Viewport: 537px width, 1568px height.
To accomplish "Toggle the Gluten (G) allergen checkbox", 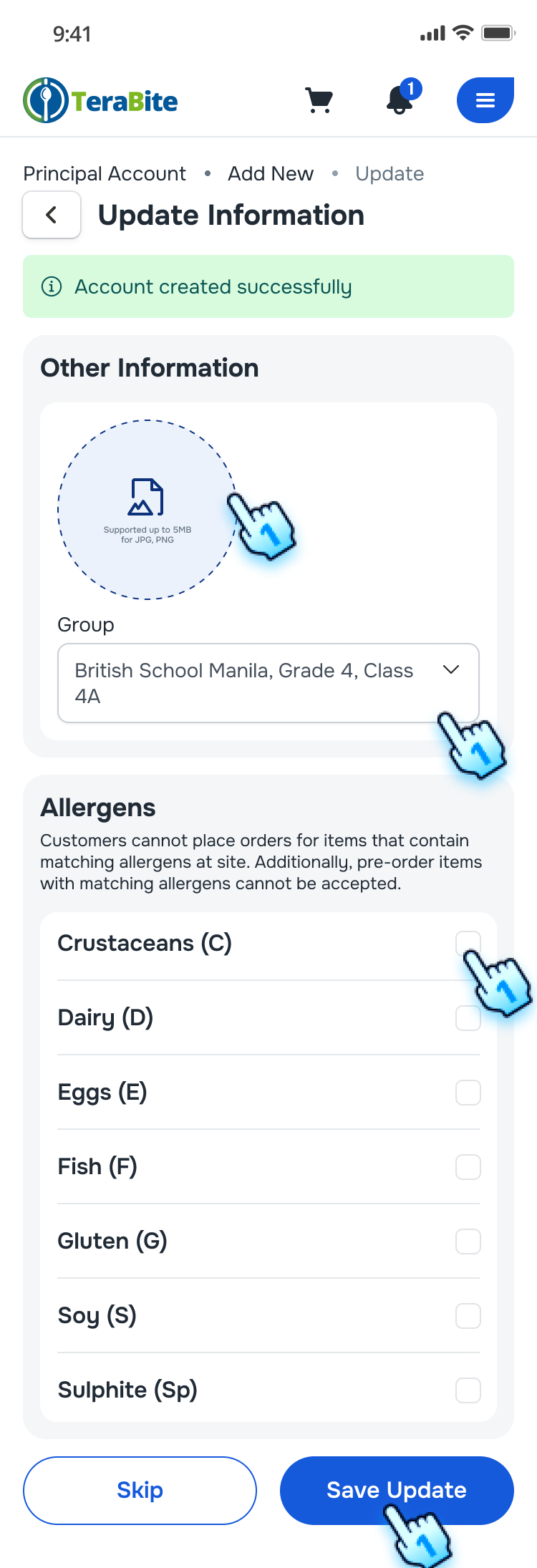I will coord(468,1241).
